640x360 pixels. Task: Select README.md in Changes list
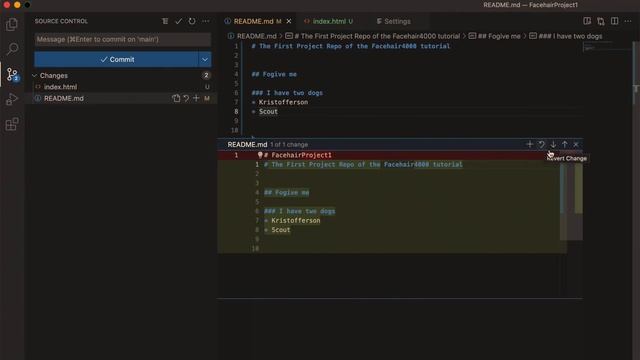pos(122,98)
